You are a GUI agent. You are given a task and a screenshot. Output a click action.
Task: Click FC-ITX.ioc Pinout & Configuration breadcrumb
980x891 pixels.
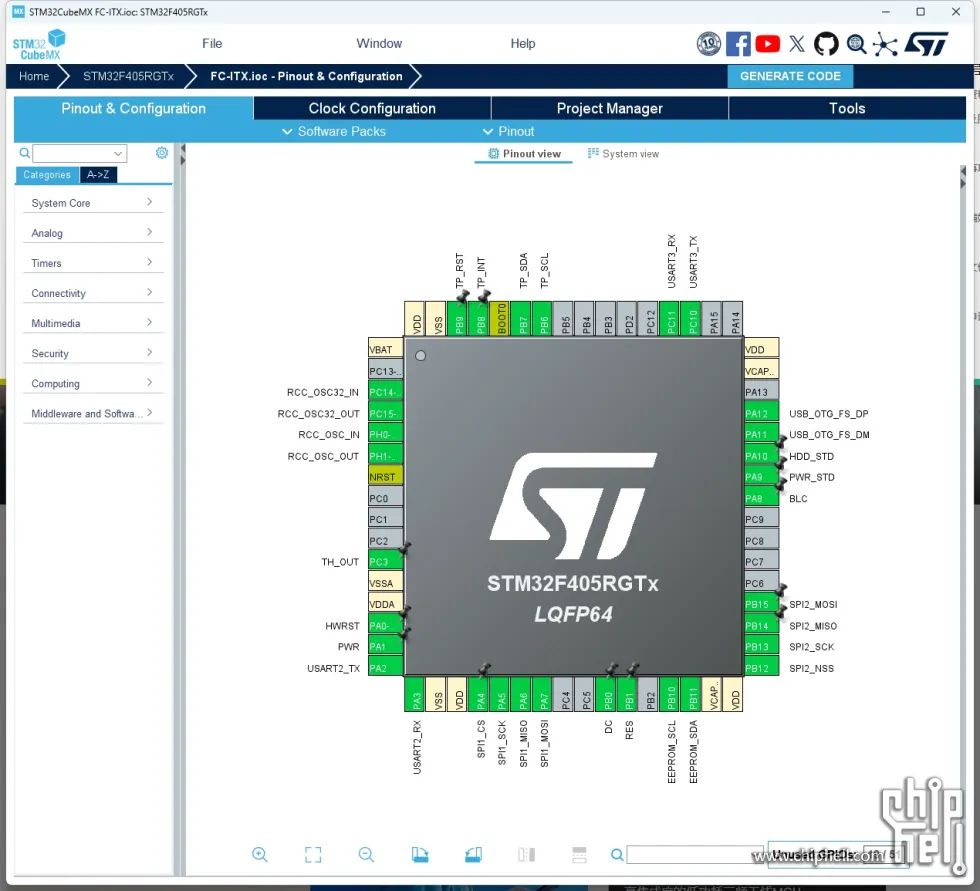306,76
